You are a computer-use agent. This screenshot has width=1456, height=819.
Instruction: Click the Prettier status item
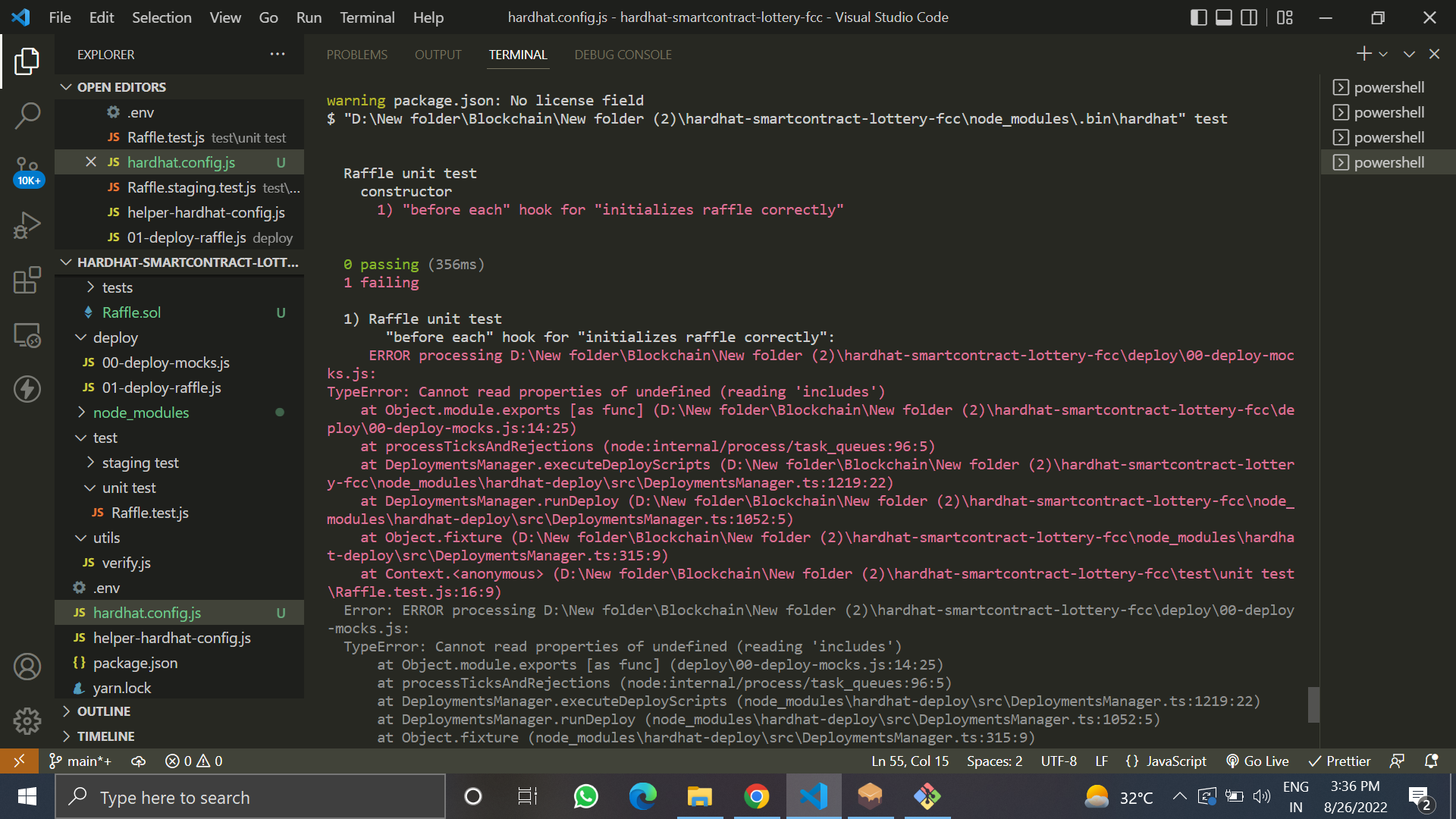tap(1339, 761)
